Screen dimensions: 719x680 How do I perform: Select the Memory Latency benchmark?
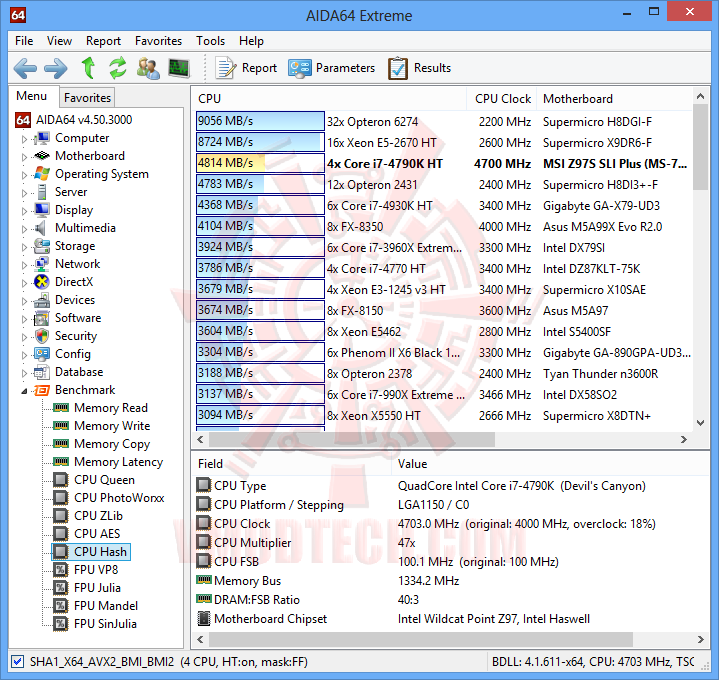118,462
